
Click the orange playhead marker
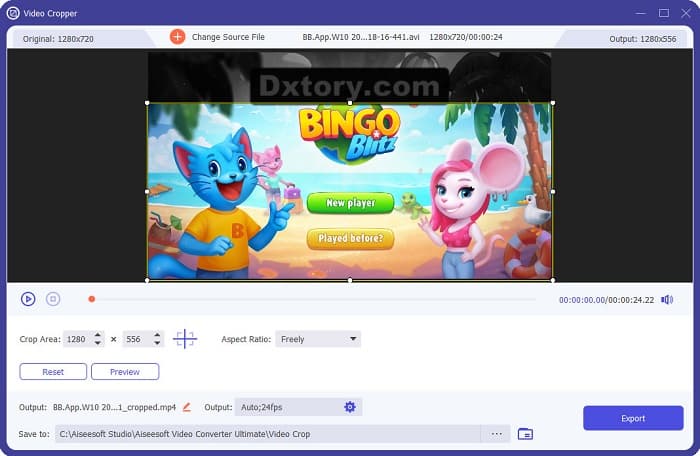coord(92,299)
